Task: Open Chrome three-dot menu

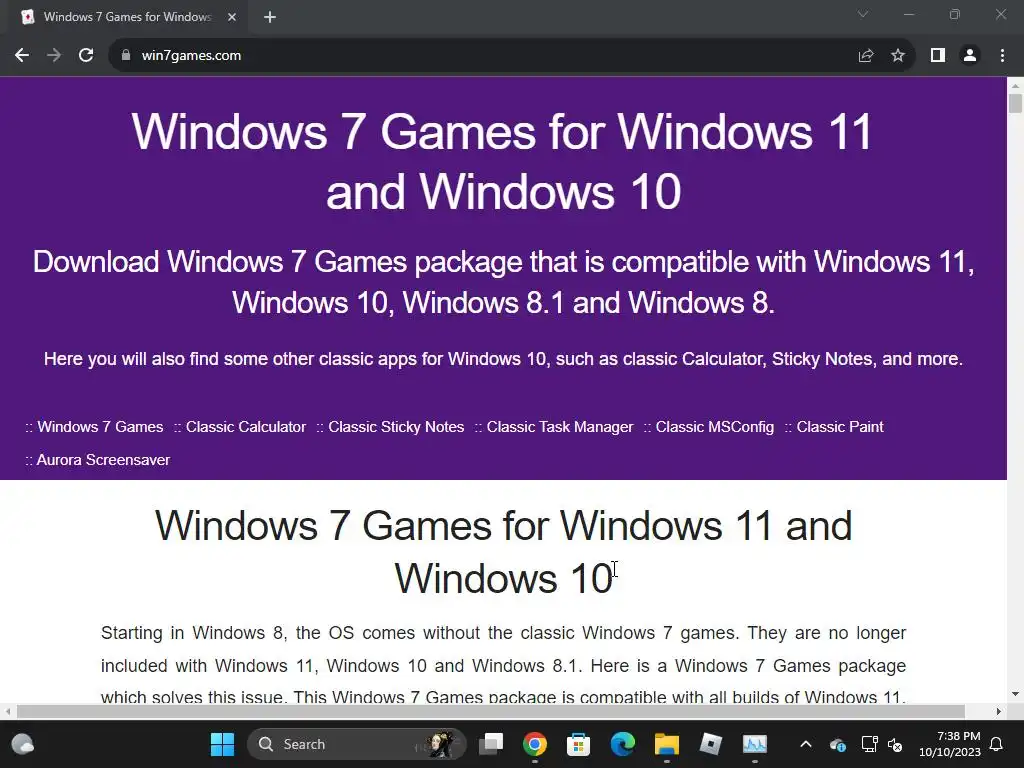Action: 1002,56
